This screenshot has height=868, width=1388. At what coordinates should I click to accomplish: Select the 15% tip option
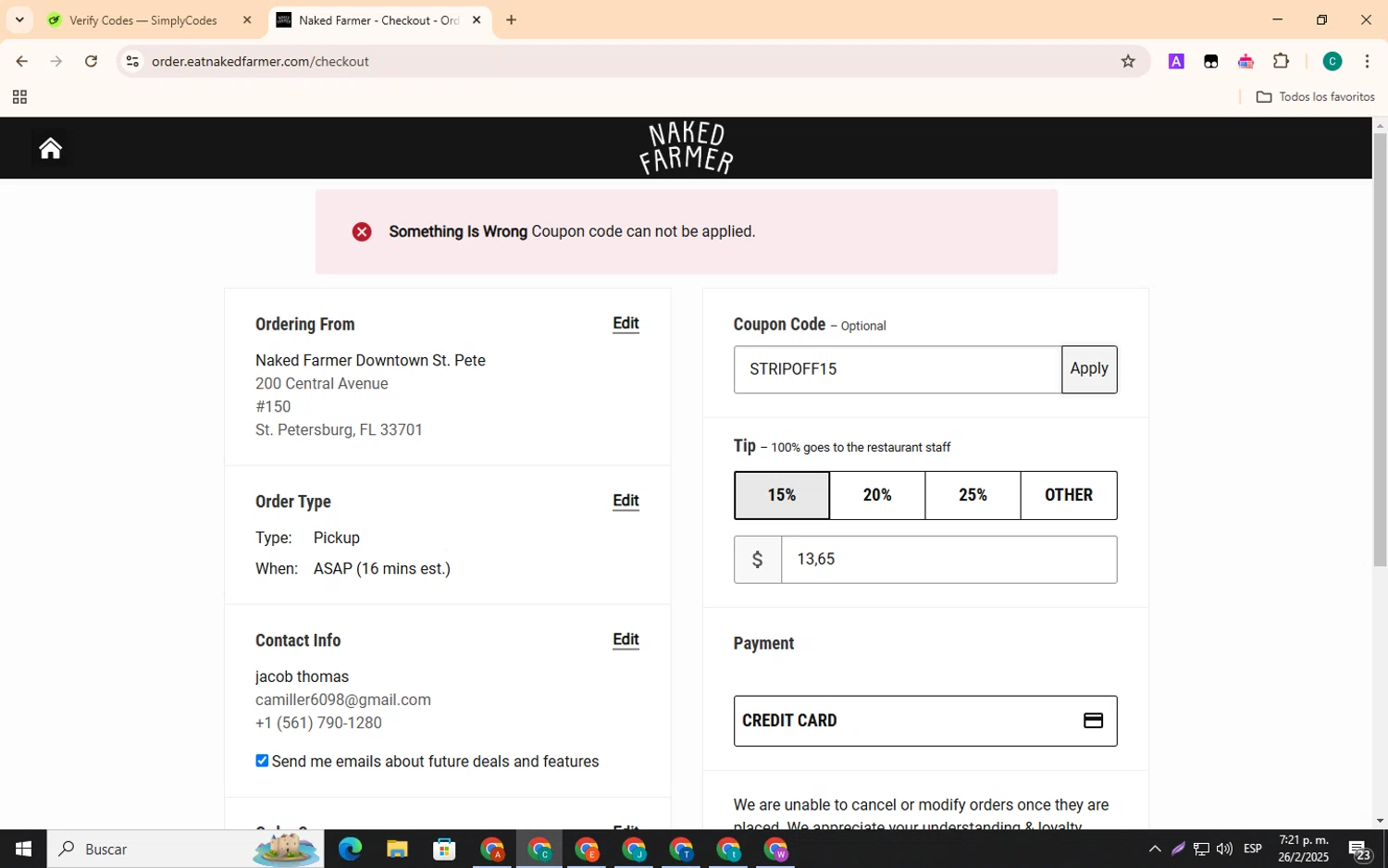pos(782,495)
